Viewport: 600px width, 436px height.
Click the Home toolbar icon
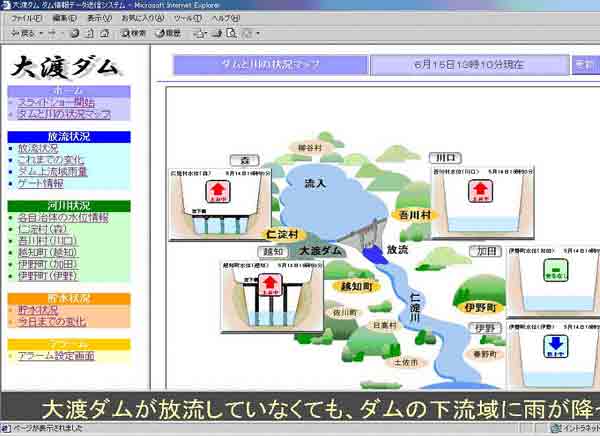coord(105,33)
